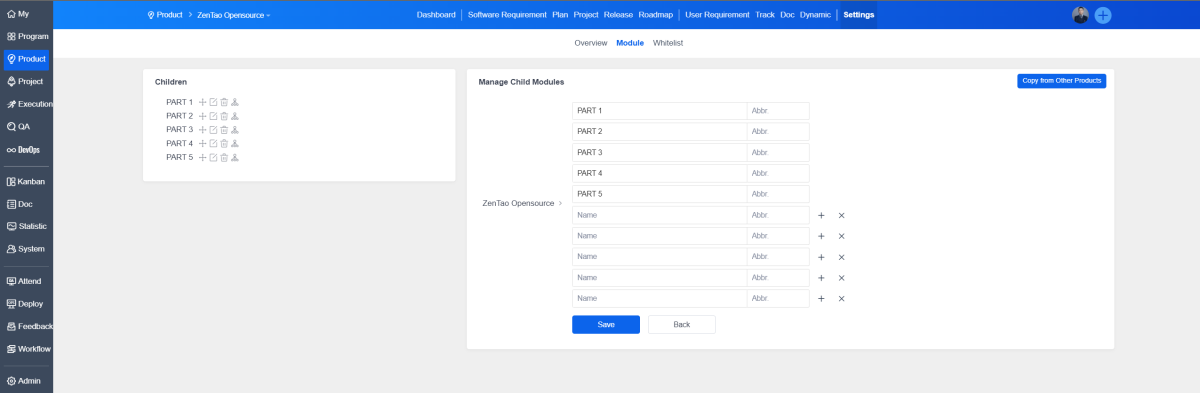
Task: Open child modules icon for PART 5
Action: (x=235, y=157)
